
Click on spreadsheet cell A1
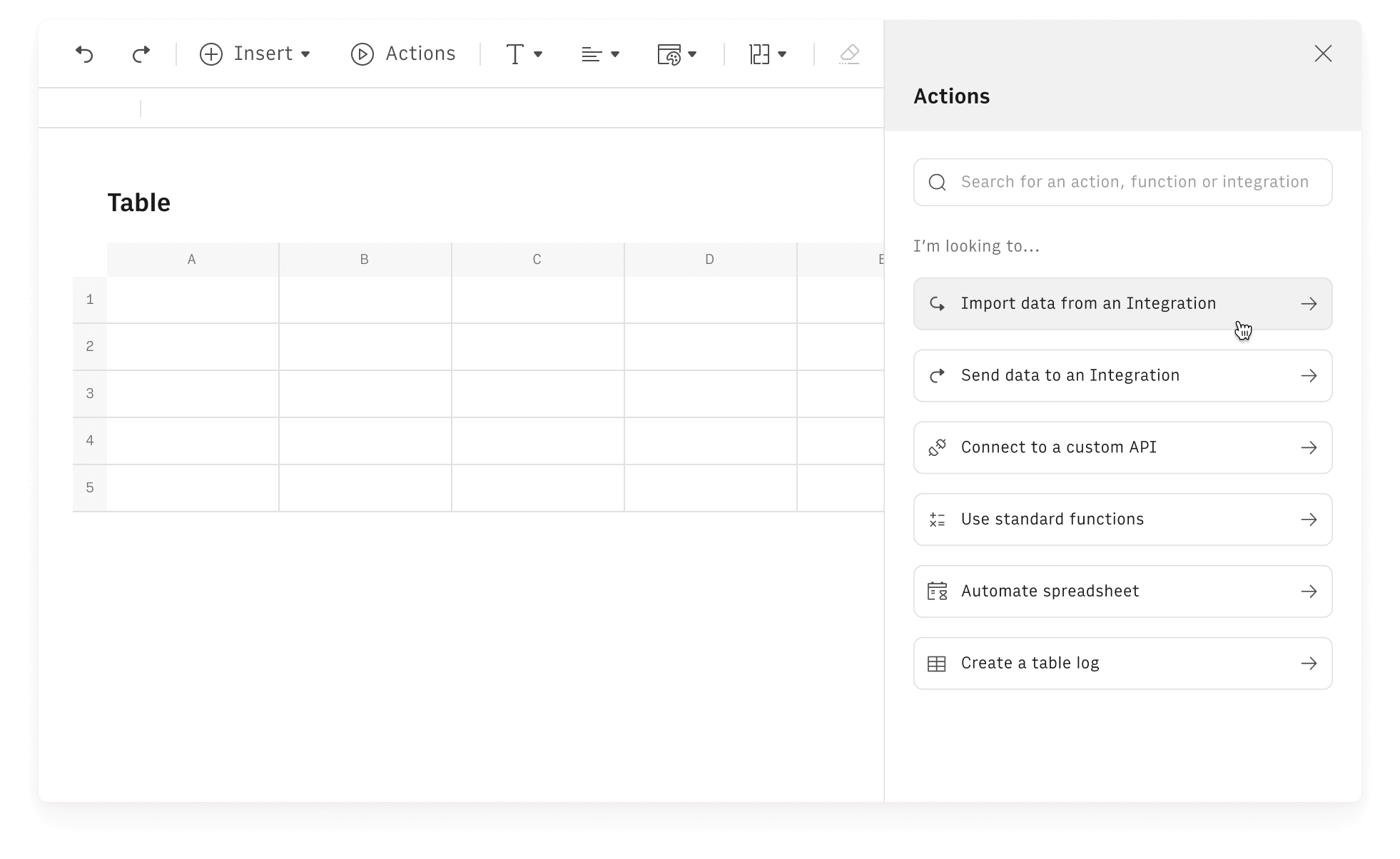pos(192,299)
